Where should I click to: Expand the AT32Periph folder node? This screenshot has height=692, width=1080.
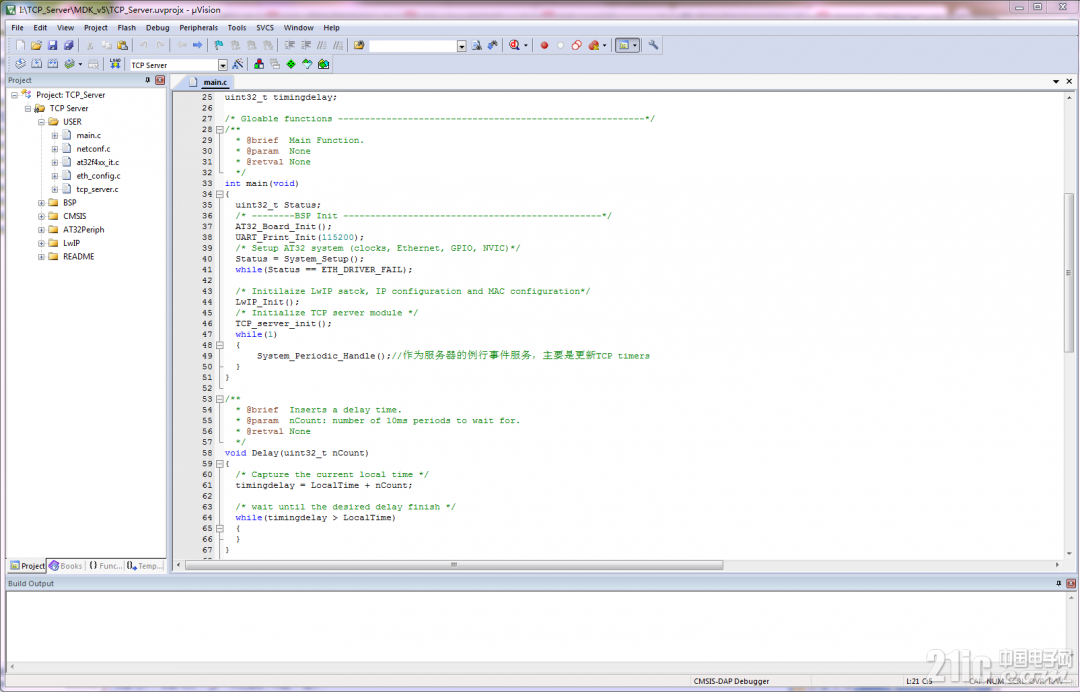pyautogui.click(x=41, y=230)
